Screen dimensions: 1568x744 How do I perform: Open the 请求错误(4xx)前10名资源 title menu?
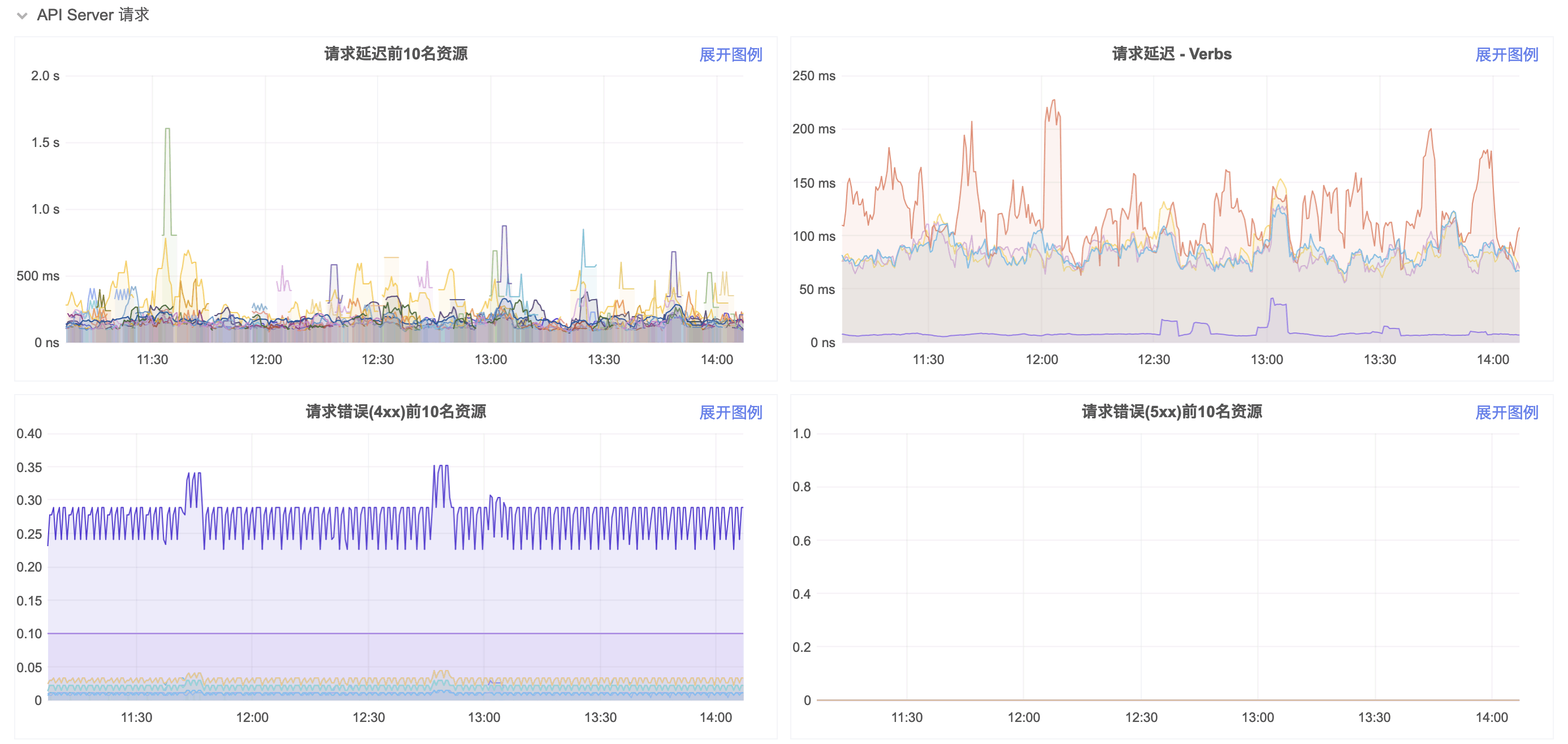pos(396,412)
